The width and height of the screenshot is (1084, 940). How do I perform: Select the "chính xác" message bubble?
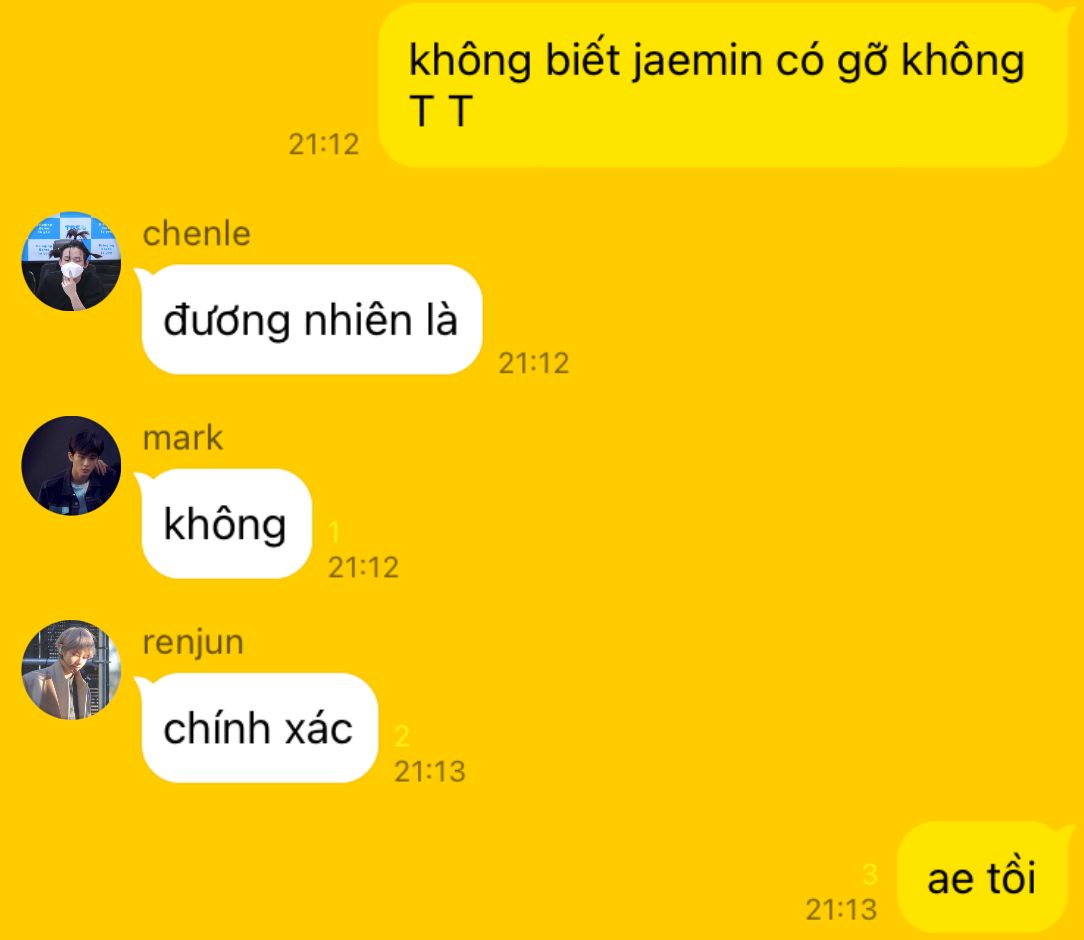coord(259,727)
